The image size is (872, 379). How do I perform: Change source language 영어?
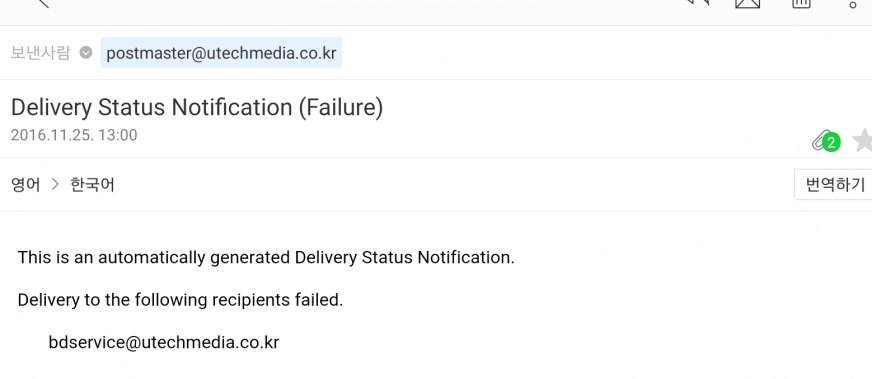[26, 184]
